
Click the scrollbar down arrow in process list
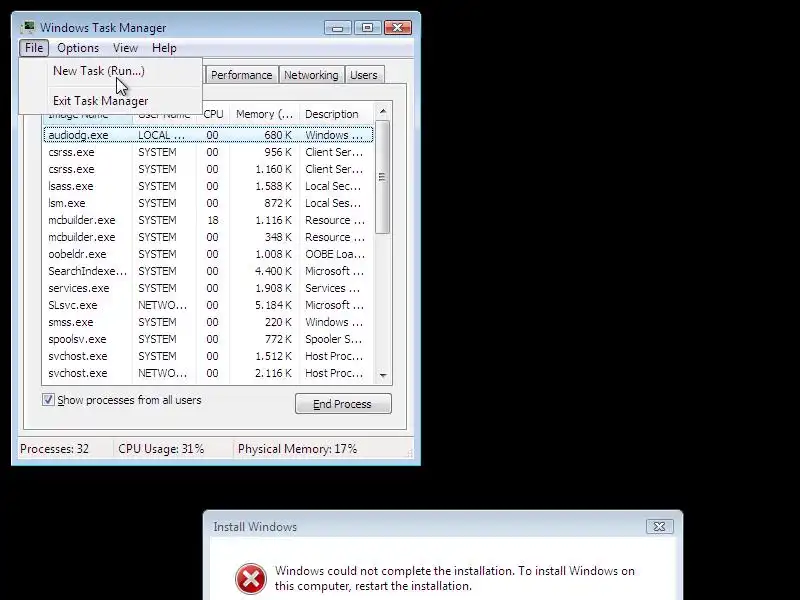[x=383, y=376]
